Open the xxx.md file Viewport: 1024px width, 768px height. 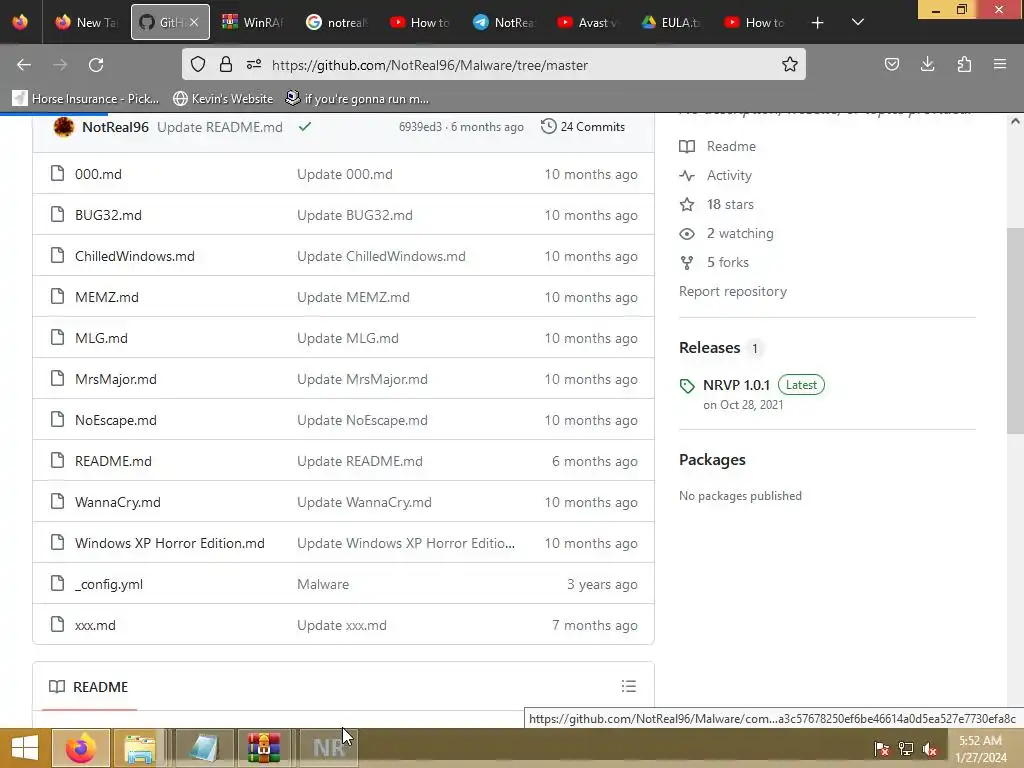95,625
